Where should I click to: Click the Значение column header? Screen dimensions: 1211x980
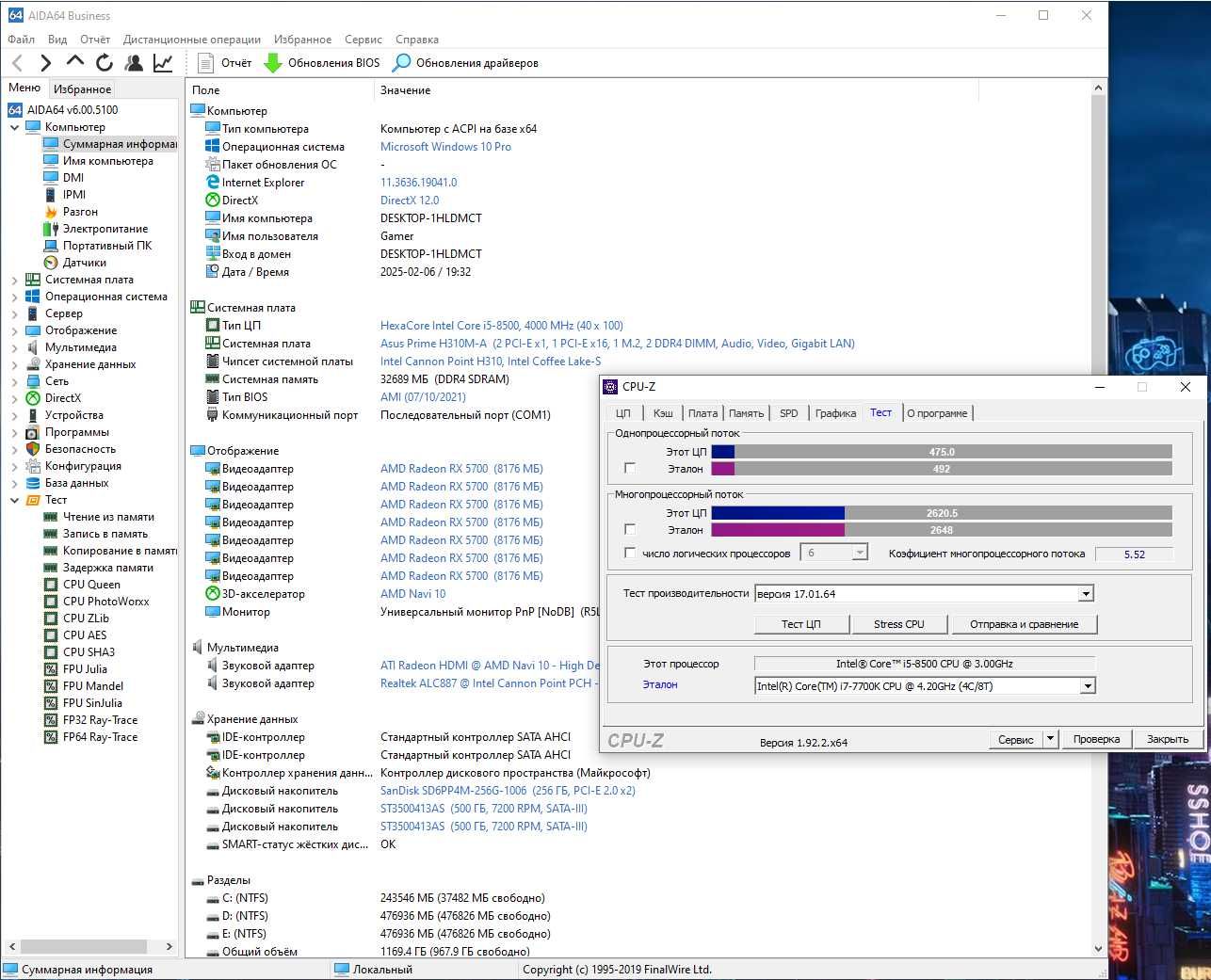(676, 90)
